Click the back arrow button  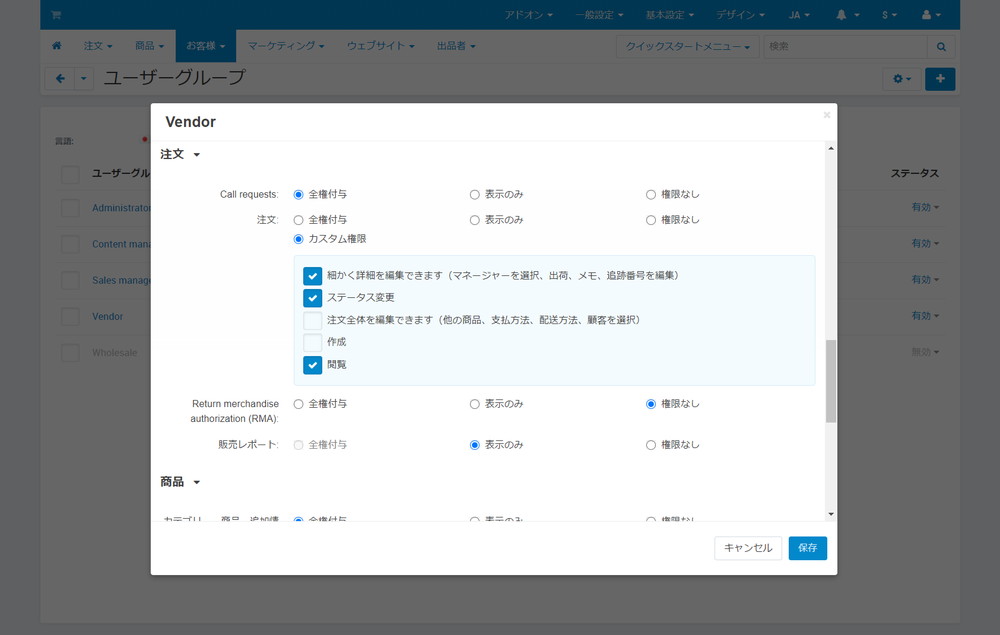60,79
